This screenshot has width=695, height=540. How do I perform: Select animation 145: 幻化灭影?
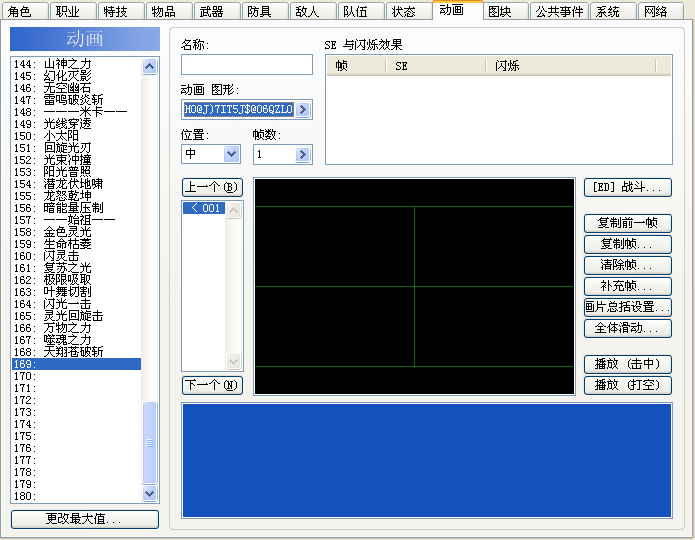click(x=76, y=76)
